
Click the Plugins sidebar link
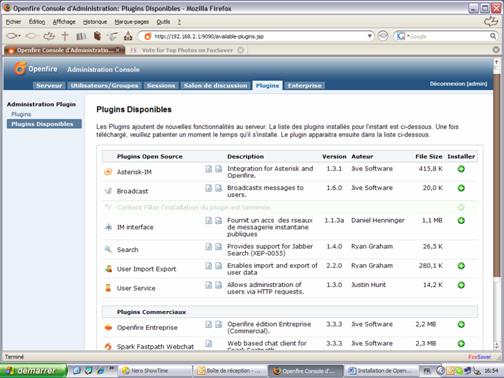point(21,114)
